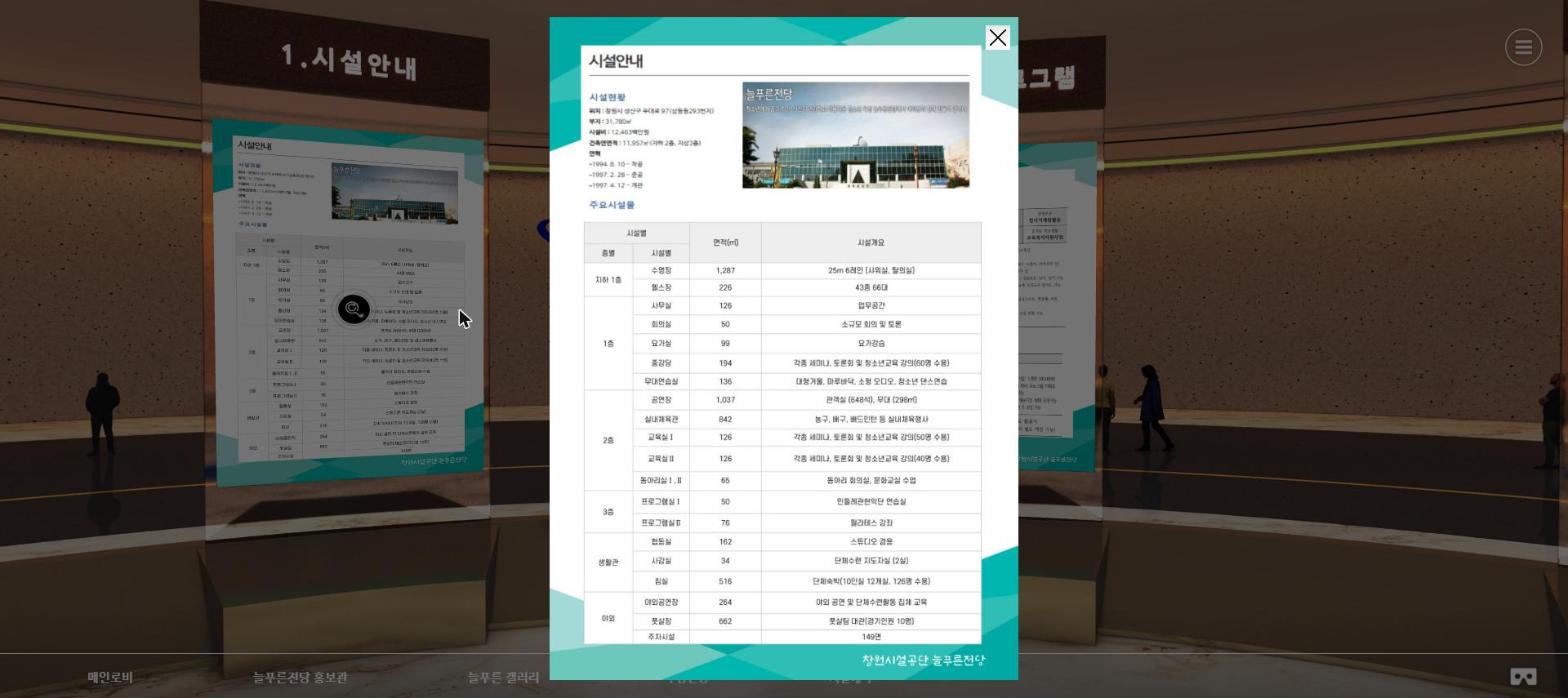
Task: Click the magnifier icon on the background panel
Action: [x=353, y=309]
